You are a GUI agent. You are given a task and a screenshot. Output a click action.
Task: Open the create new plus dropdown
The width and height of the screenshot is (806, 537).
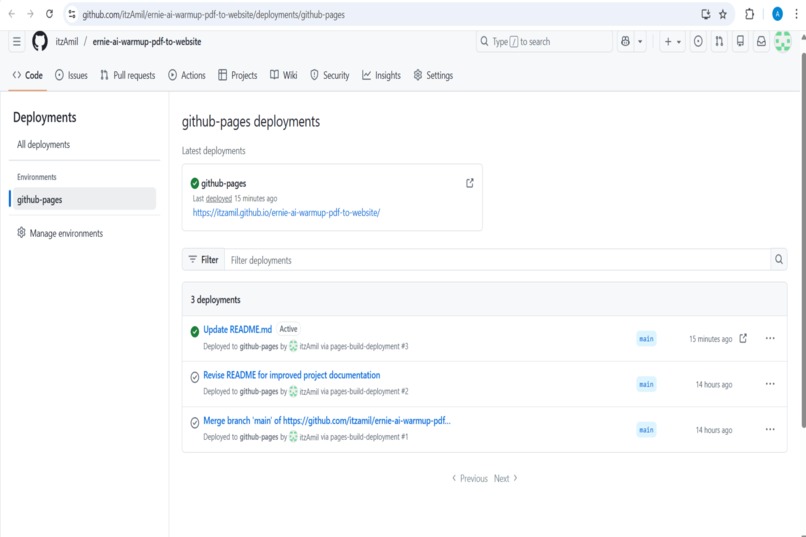pyautogui.click(x=672, y=42)
